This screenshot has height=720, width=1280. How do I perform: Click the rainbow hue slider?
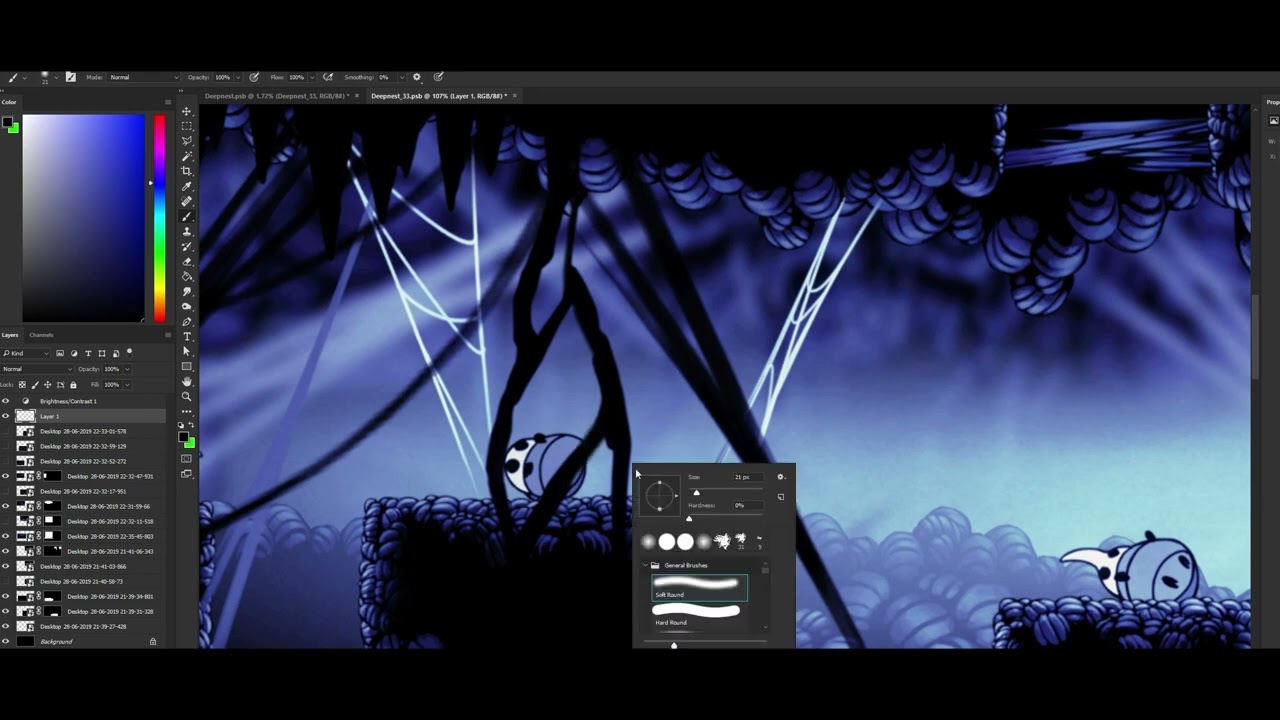[159, 218]
